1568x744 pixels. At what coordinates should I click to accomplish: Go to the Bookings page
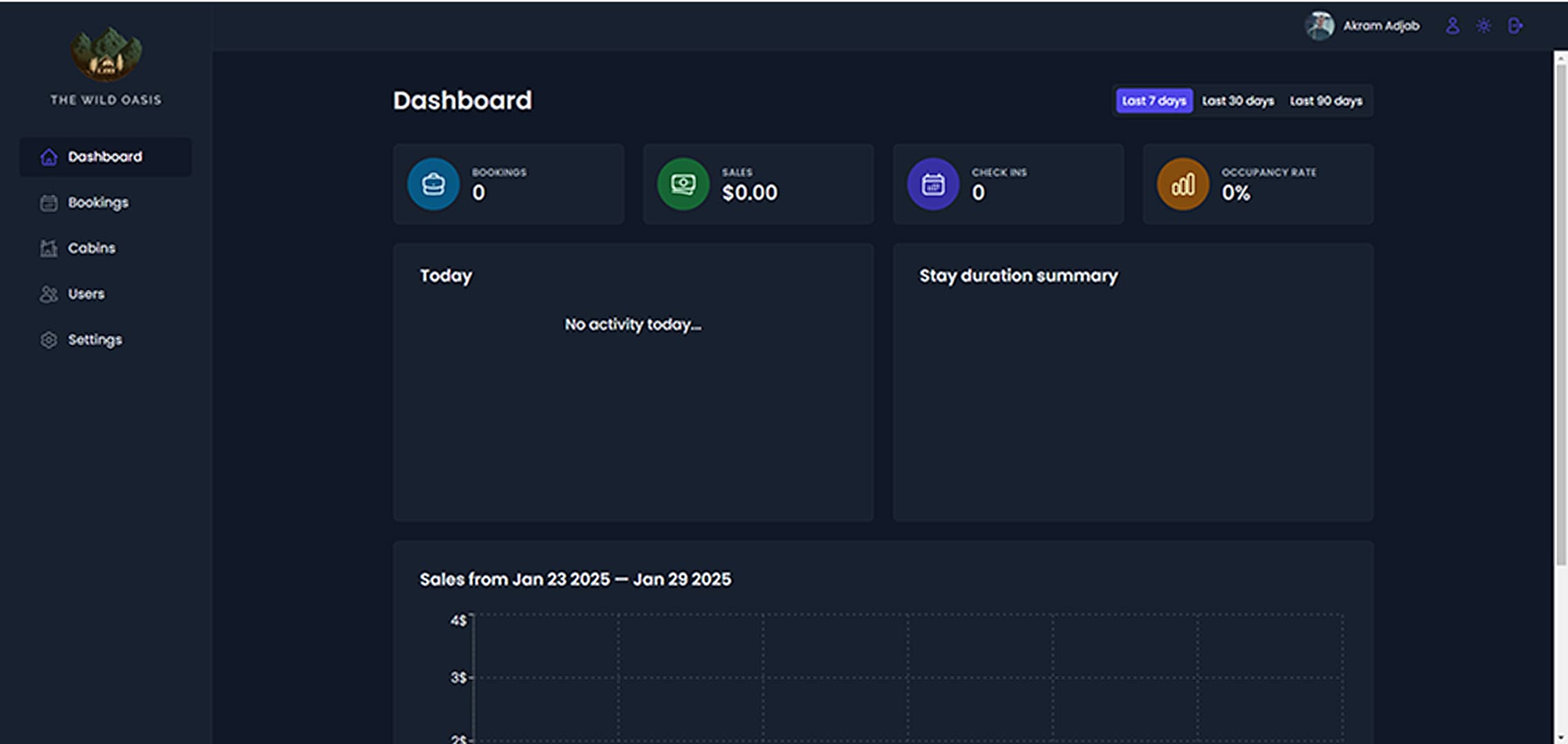pyautogui.click(x=106, y=202)
